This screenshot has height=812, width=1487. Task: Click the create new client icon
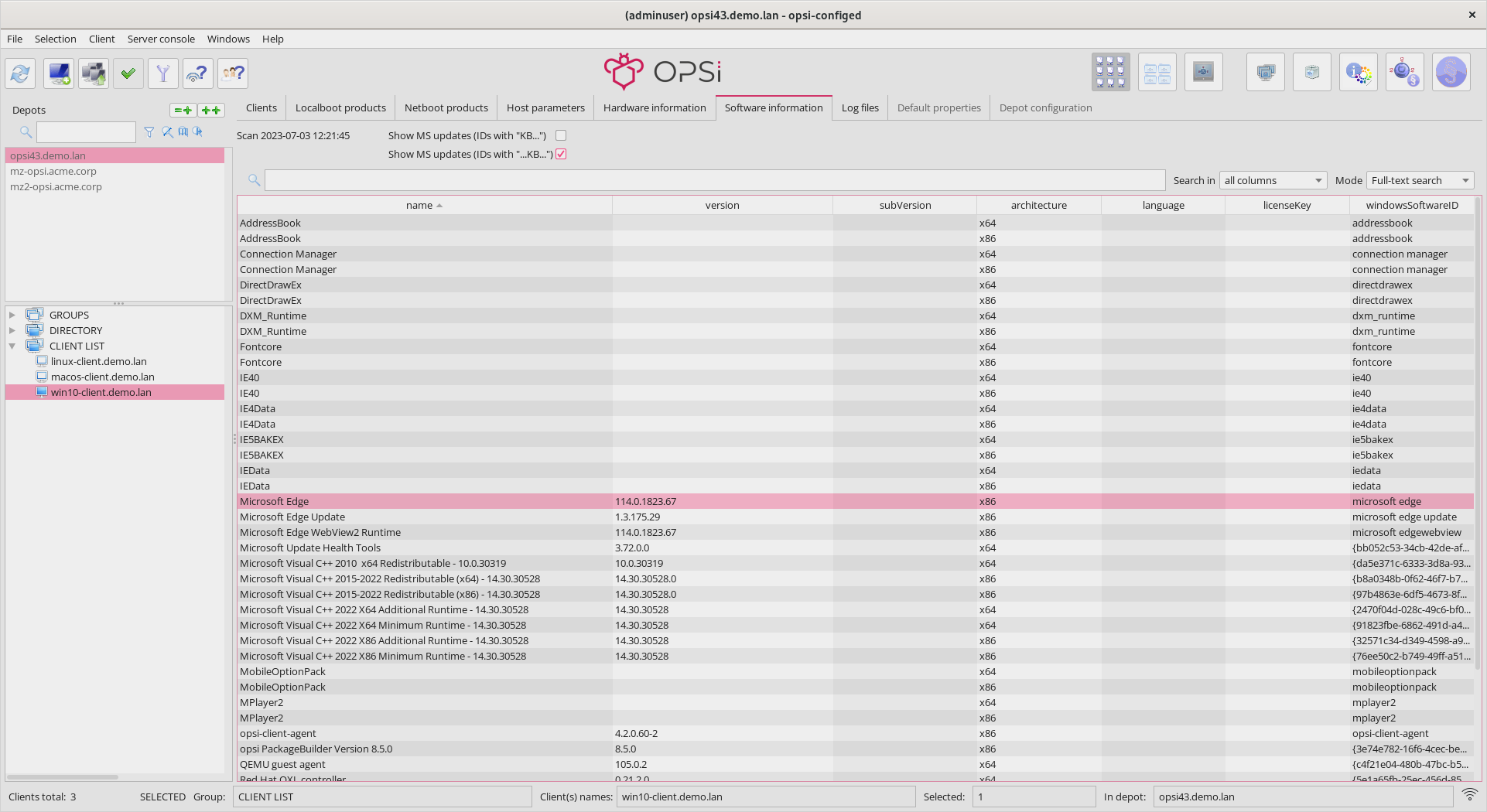(59, 73)
